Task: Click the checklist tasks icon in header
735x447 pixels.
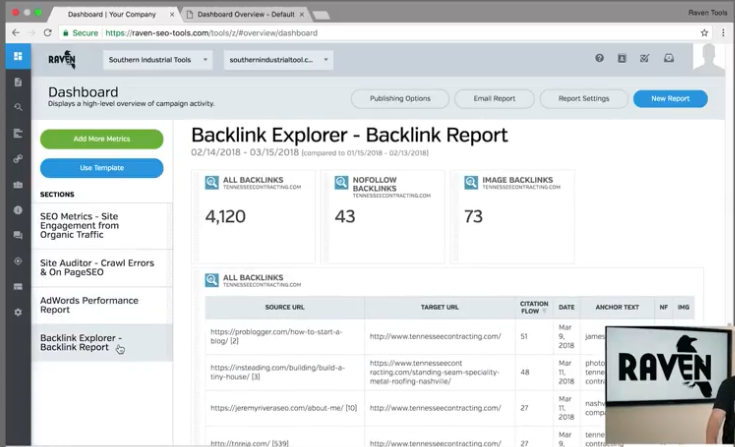Action: pos(645,58)
